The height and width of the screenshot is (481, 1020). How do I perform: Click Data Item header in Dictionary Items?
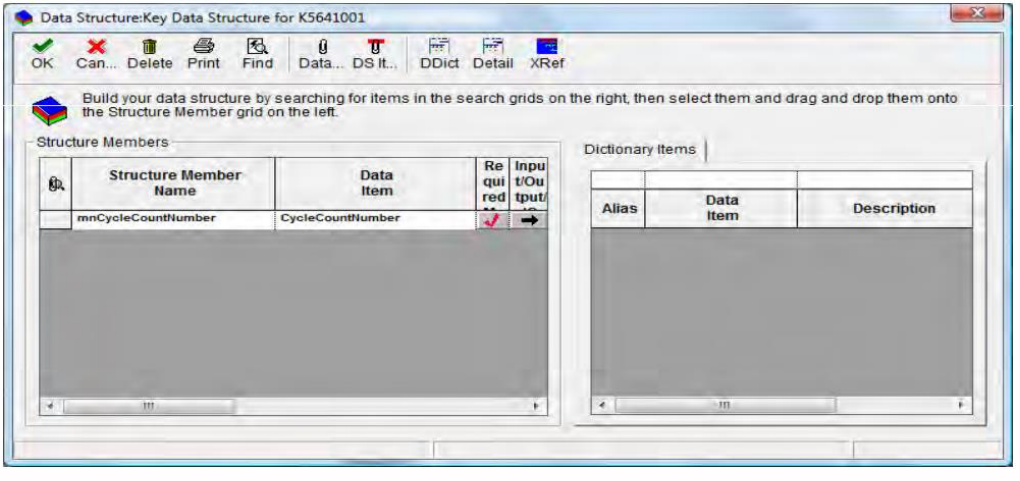click(x=721, y=208)
